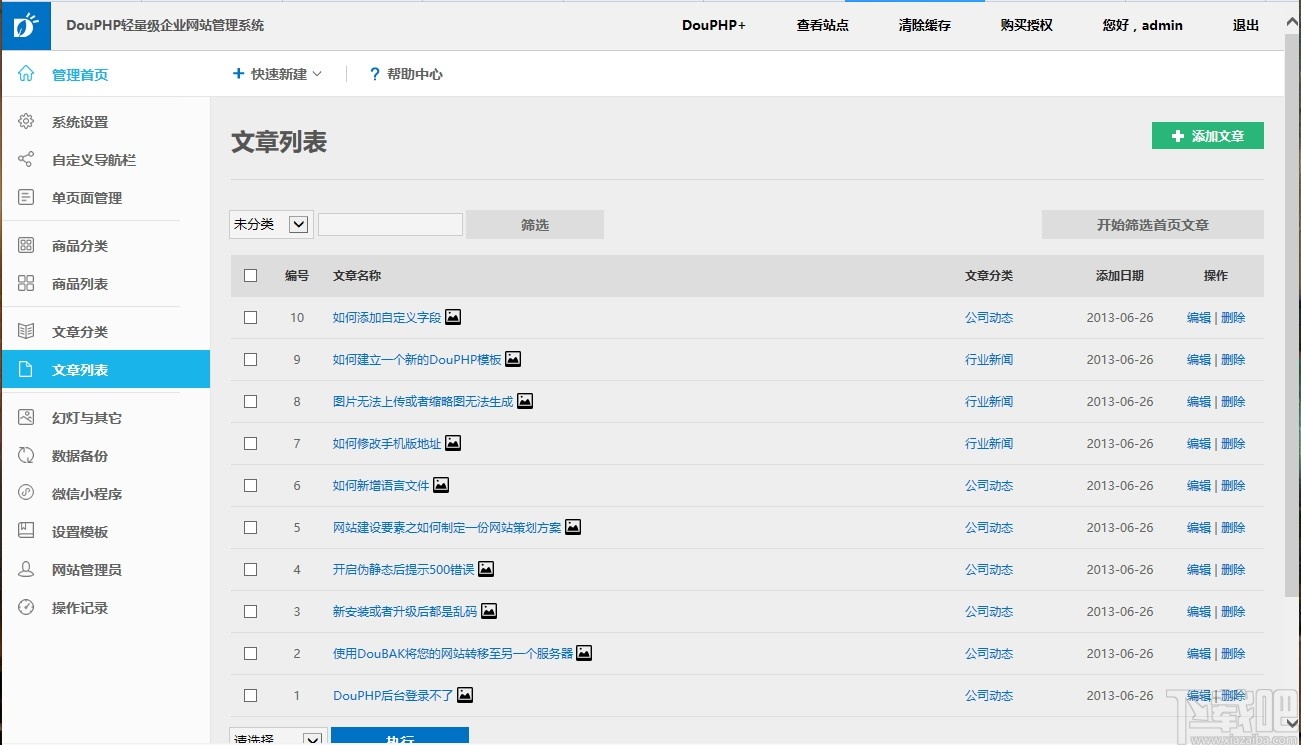
Task: Click 公司动态 category for article 10
Action: tap(989, 317)
